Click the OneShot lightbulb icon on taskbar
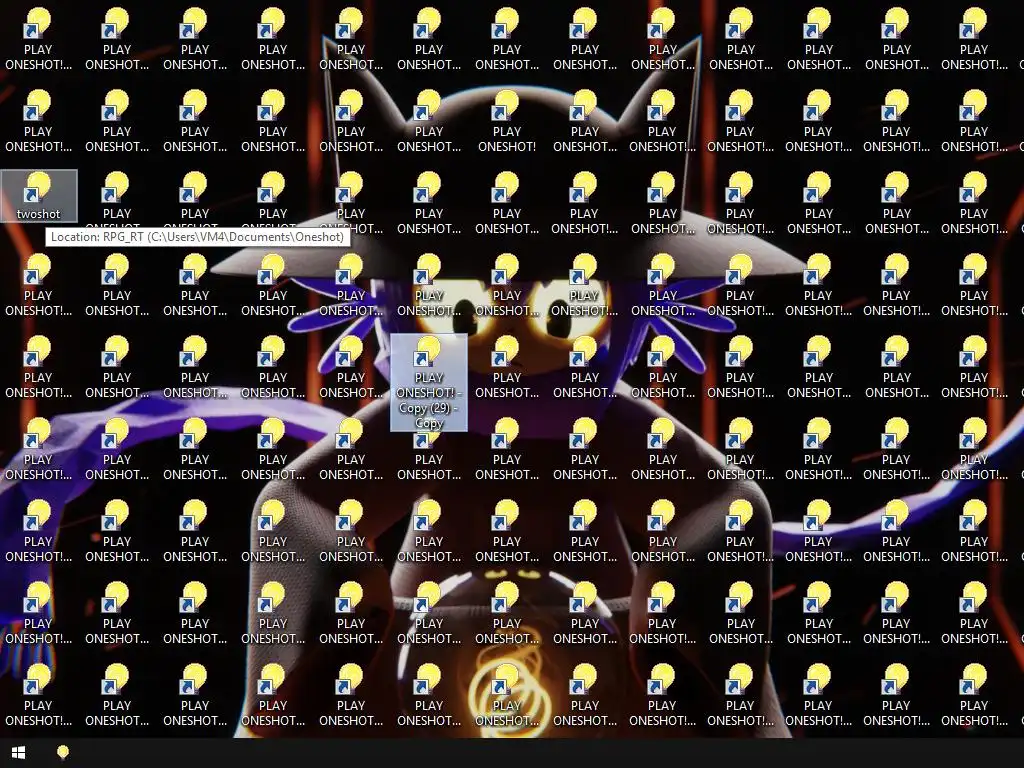 [63, 753]
